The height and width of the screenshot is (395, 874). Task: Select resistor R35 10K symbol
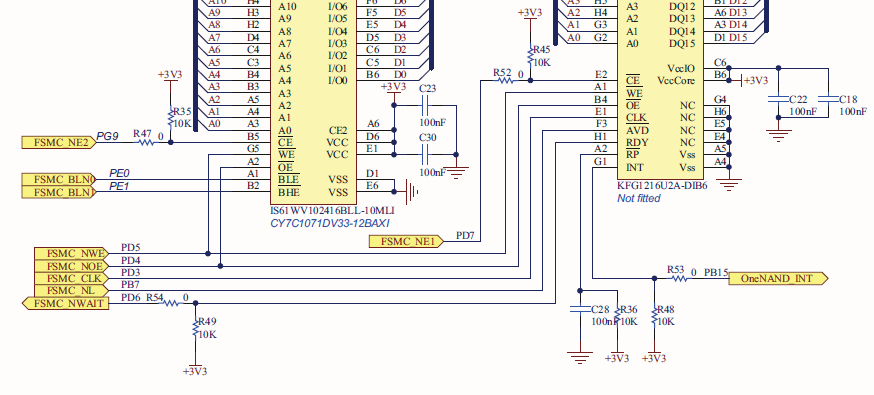[x=171, y=118]
